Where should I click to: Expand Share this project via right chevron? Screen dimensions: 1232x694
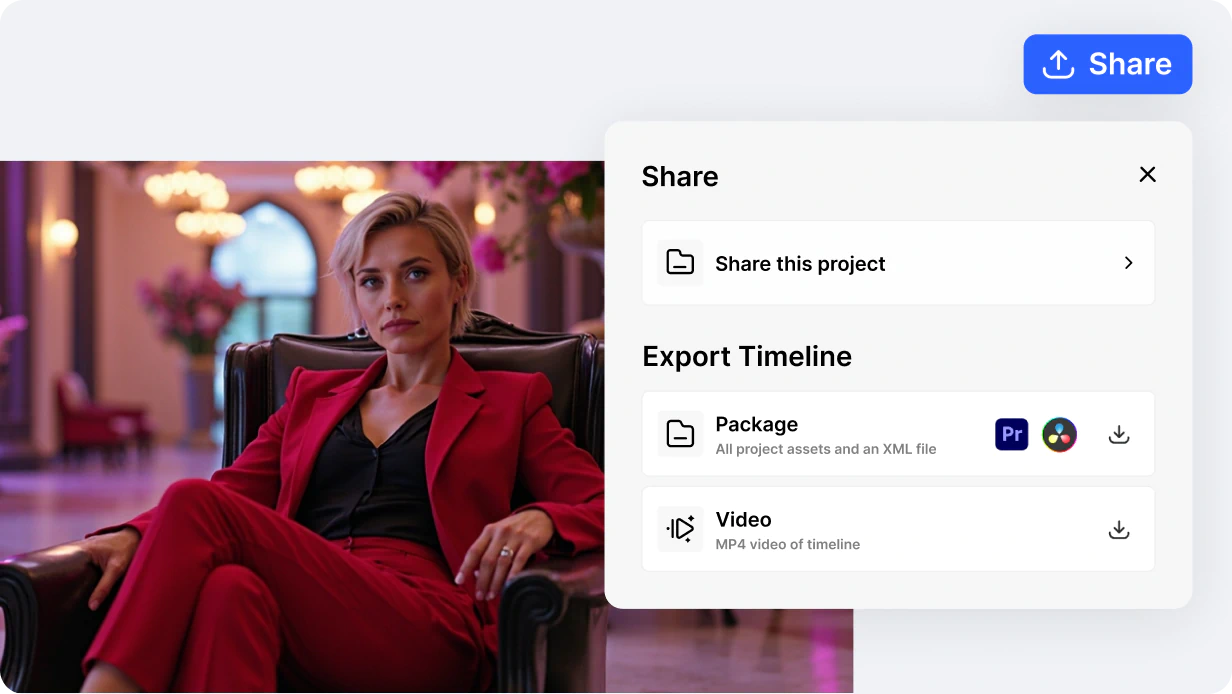[1128, 263]
